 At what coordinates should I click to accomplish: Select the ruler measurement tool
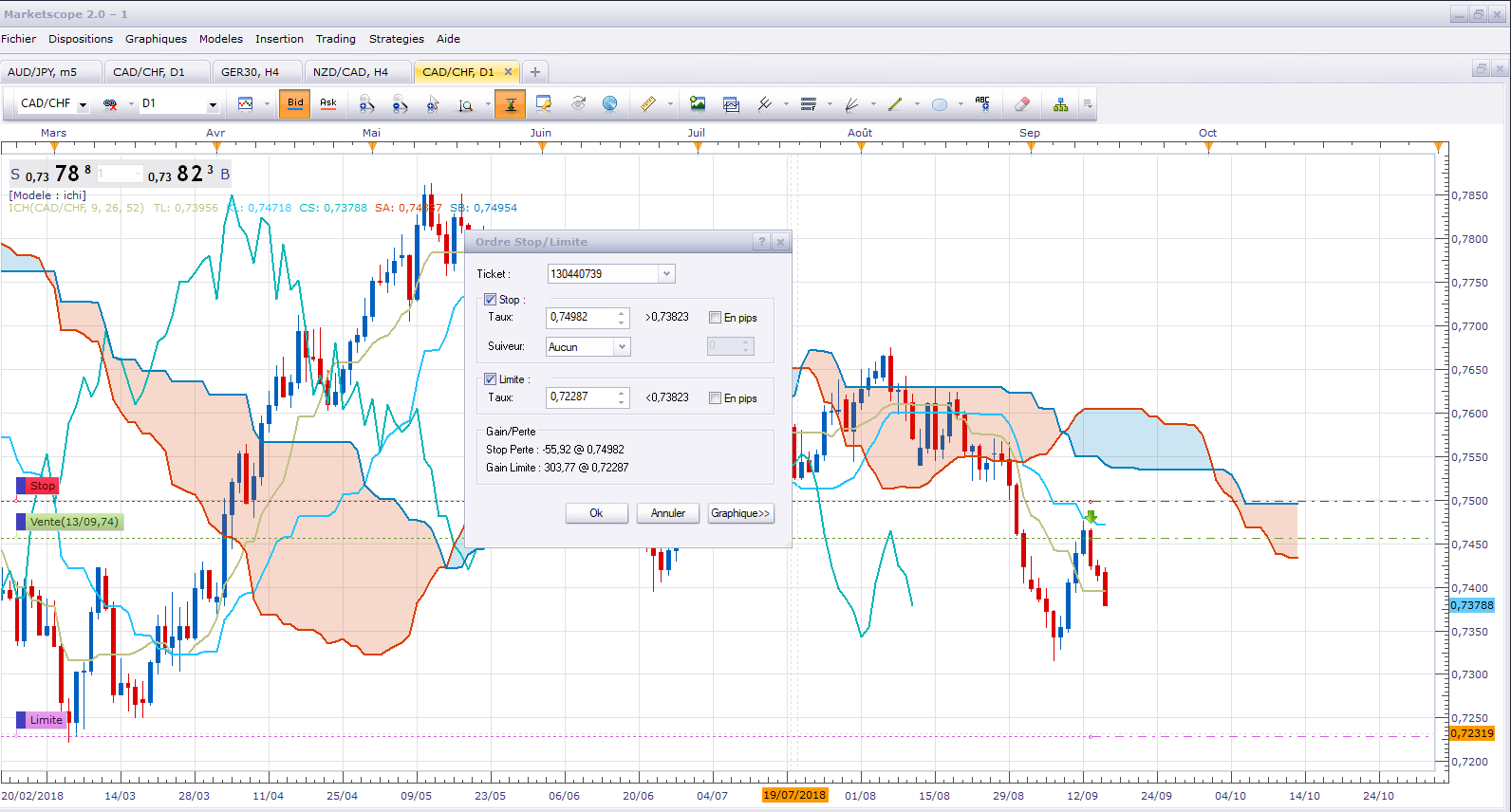click(x=648, y=104)
